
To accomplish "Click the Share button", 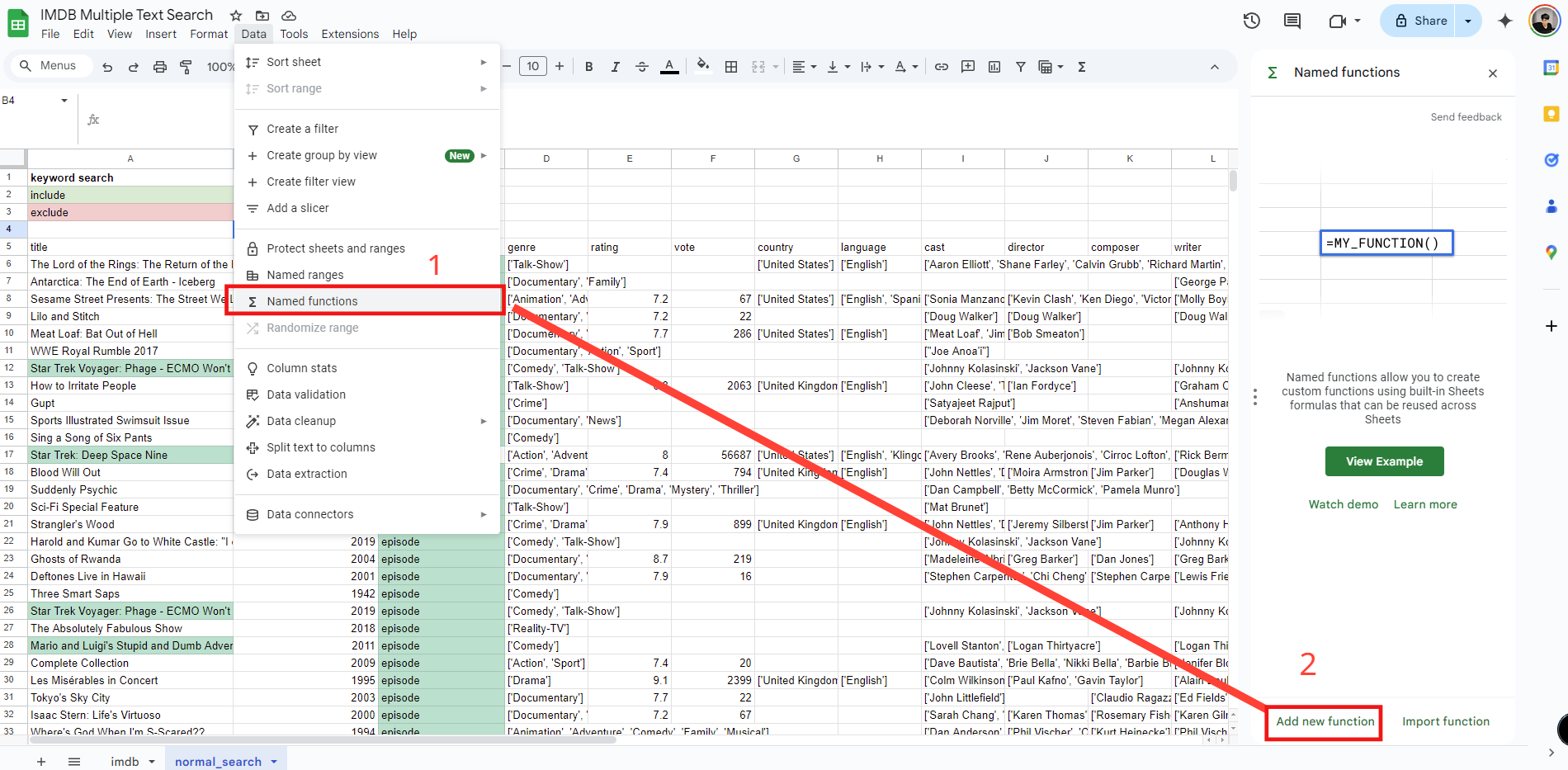I will point(1421,21).
